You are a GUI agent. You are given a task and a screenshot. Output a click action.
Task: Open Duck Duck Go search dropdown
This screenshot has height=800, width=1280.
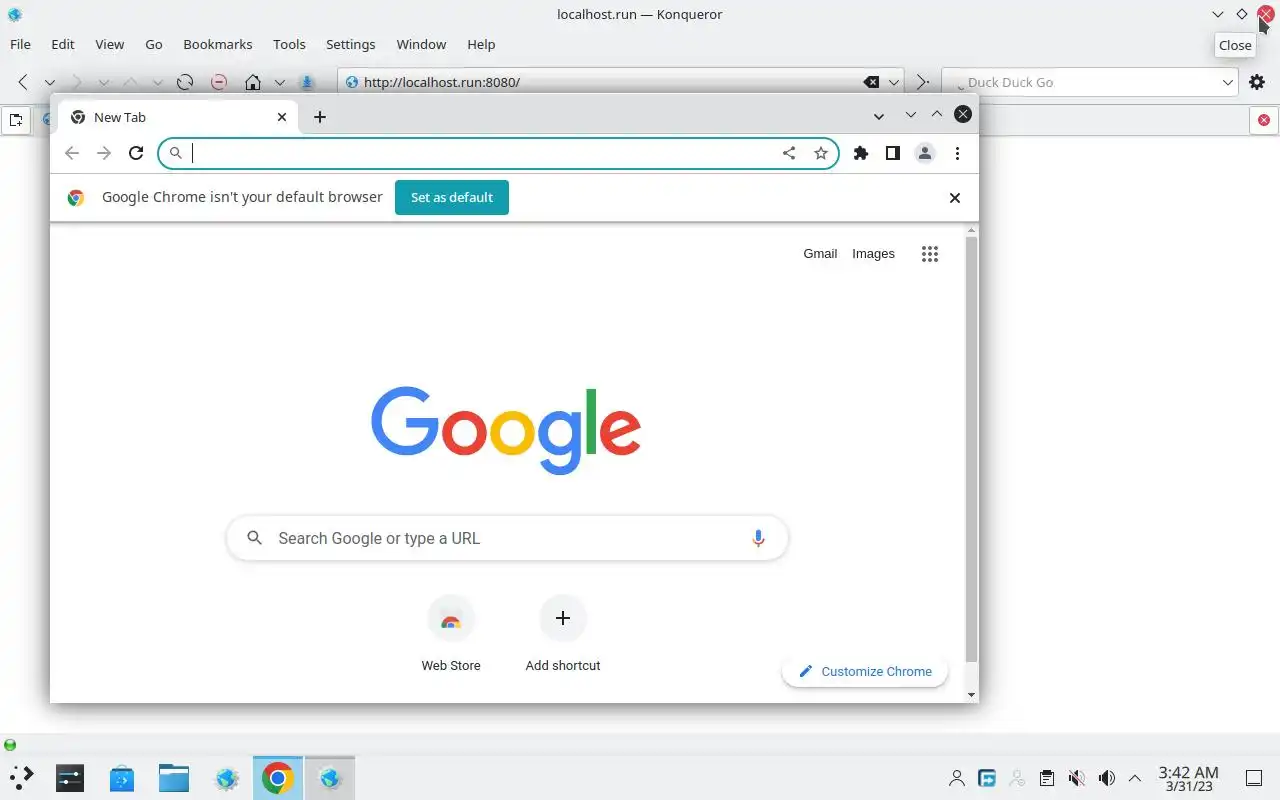[x=1229, y=82]
